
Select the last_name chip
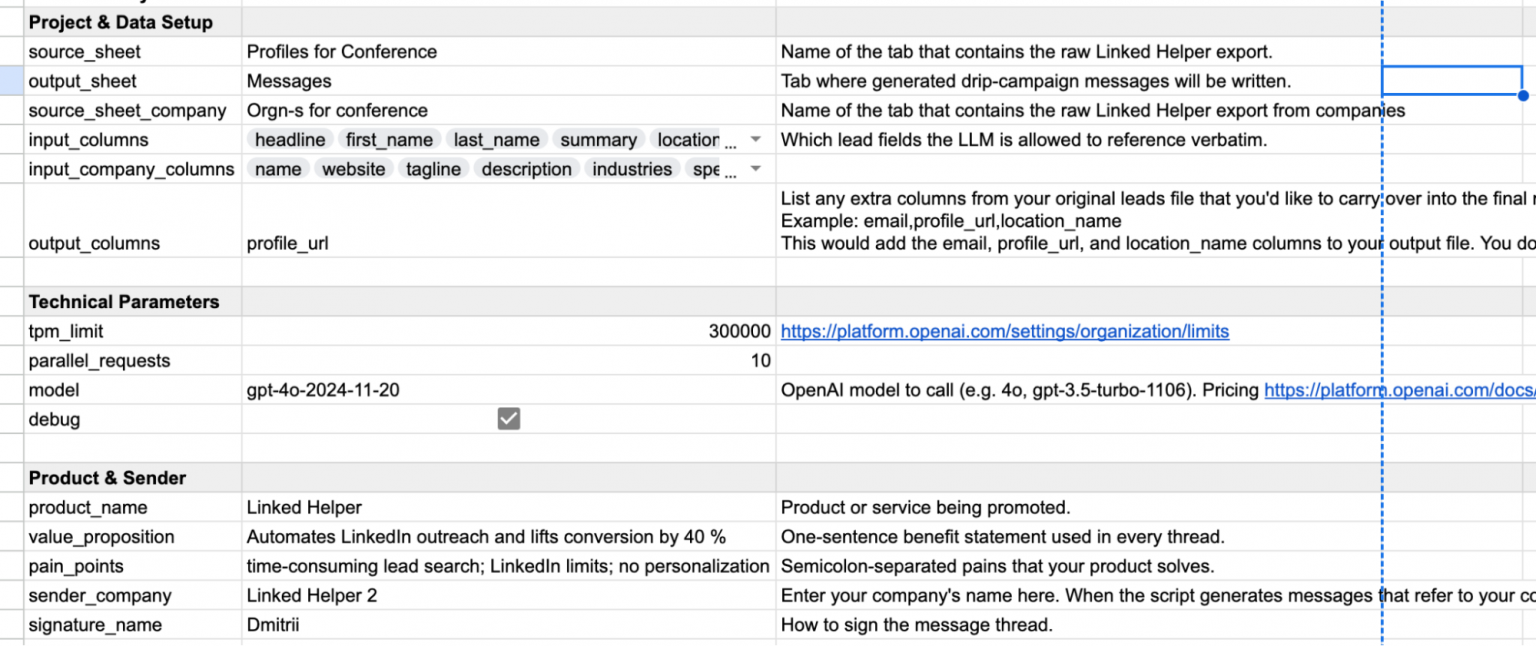coord(496,139)
